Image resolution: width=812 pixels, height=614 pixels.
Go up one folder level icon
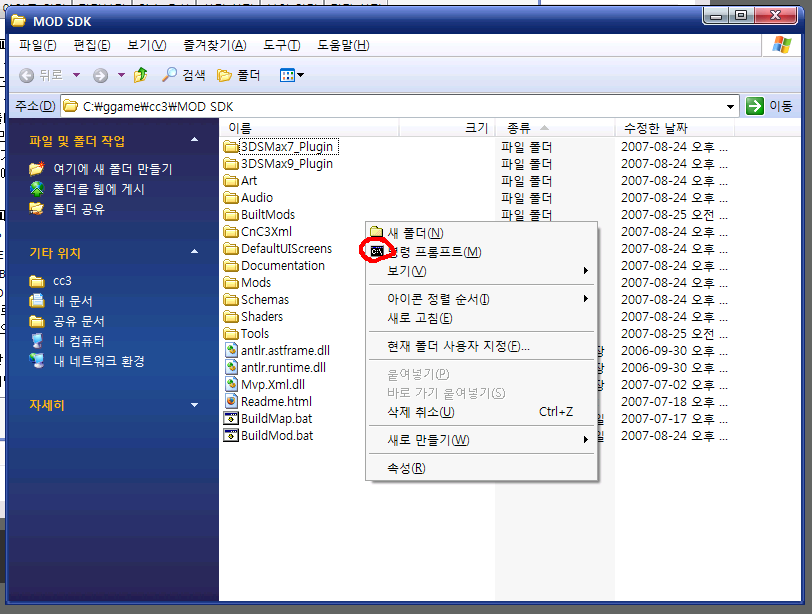[140, 75]
